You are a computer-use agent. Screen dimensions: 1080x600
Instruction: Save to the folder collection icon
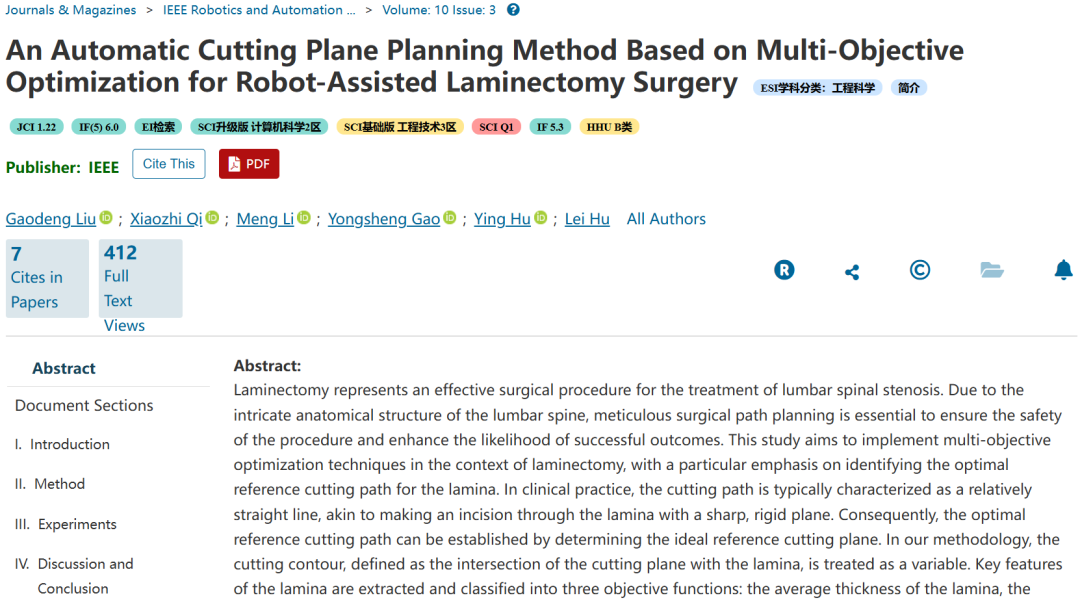click(991, 270)
